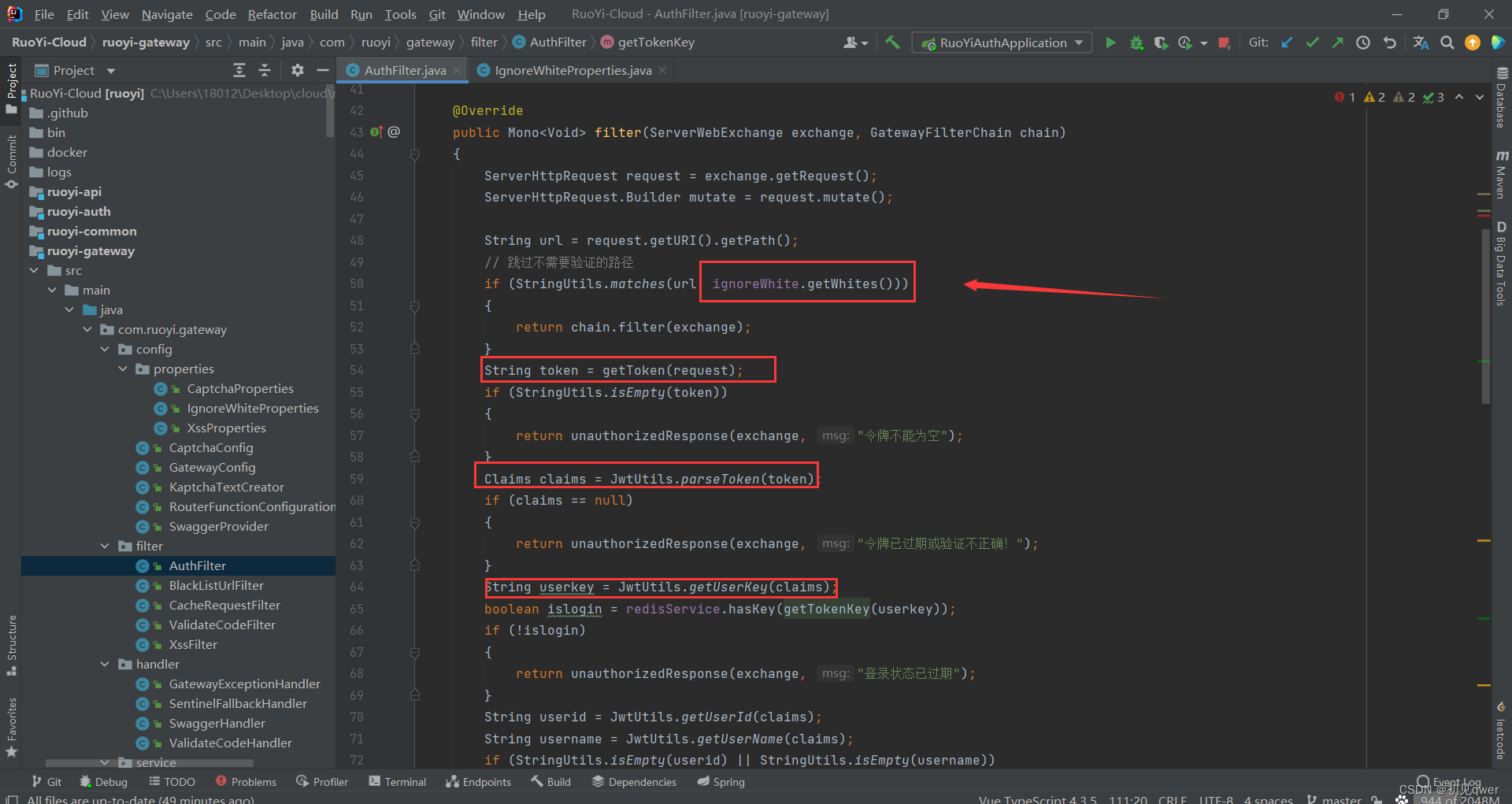
Task: Click the master branch widget
Action: point(1334,799)
